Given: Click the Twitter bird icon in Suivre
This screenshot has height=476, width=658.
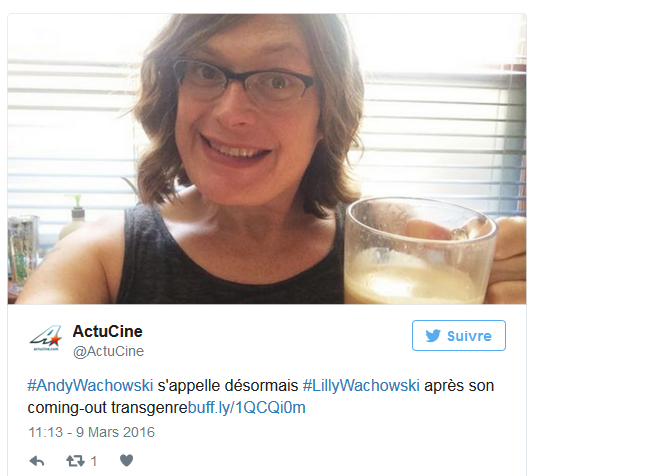Looking at the screenshot, I should click(x=433, y=336).
